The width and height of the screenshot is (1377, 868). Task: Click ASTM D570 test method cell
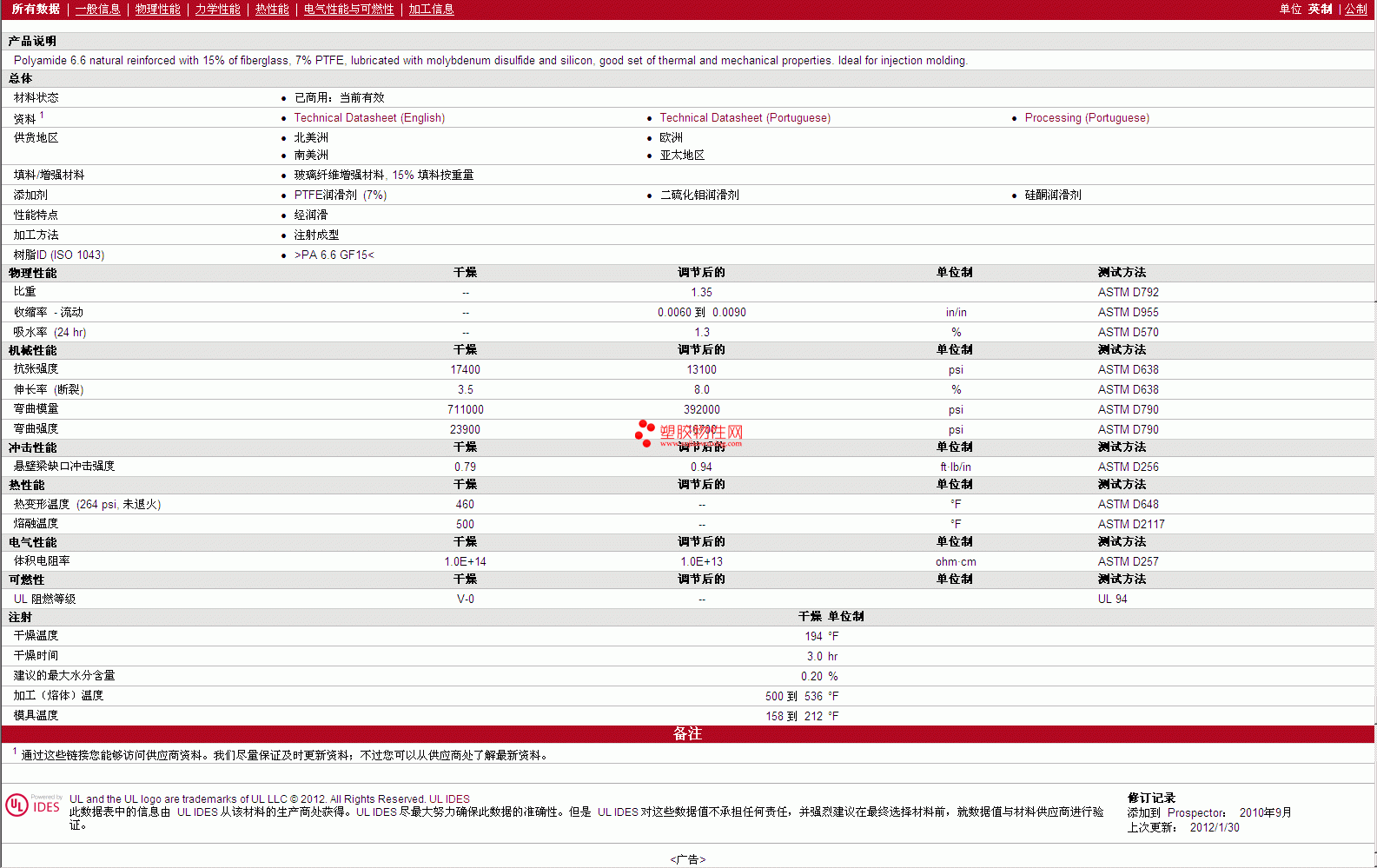1128,332
